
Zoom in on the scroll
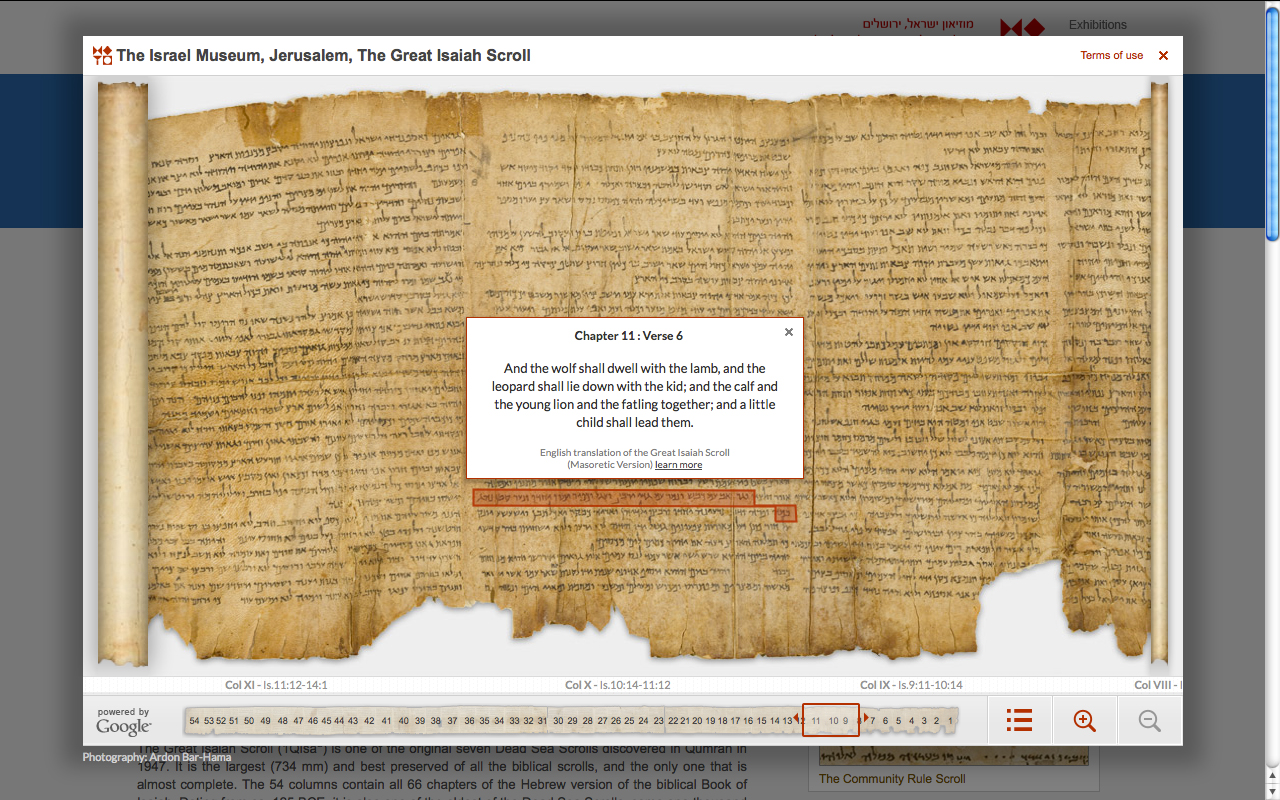(x=1084, y=720)
